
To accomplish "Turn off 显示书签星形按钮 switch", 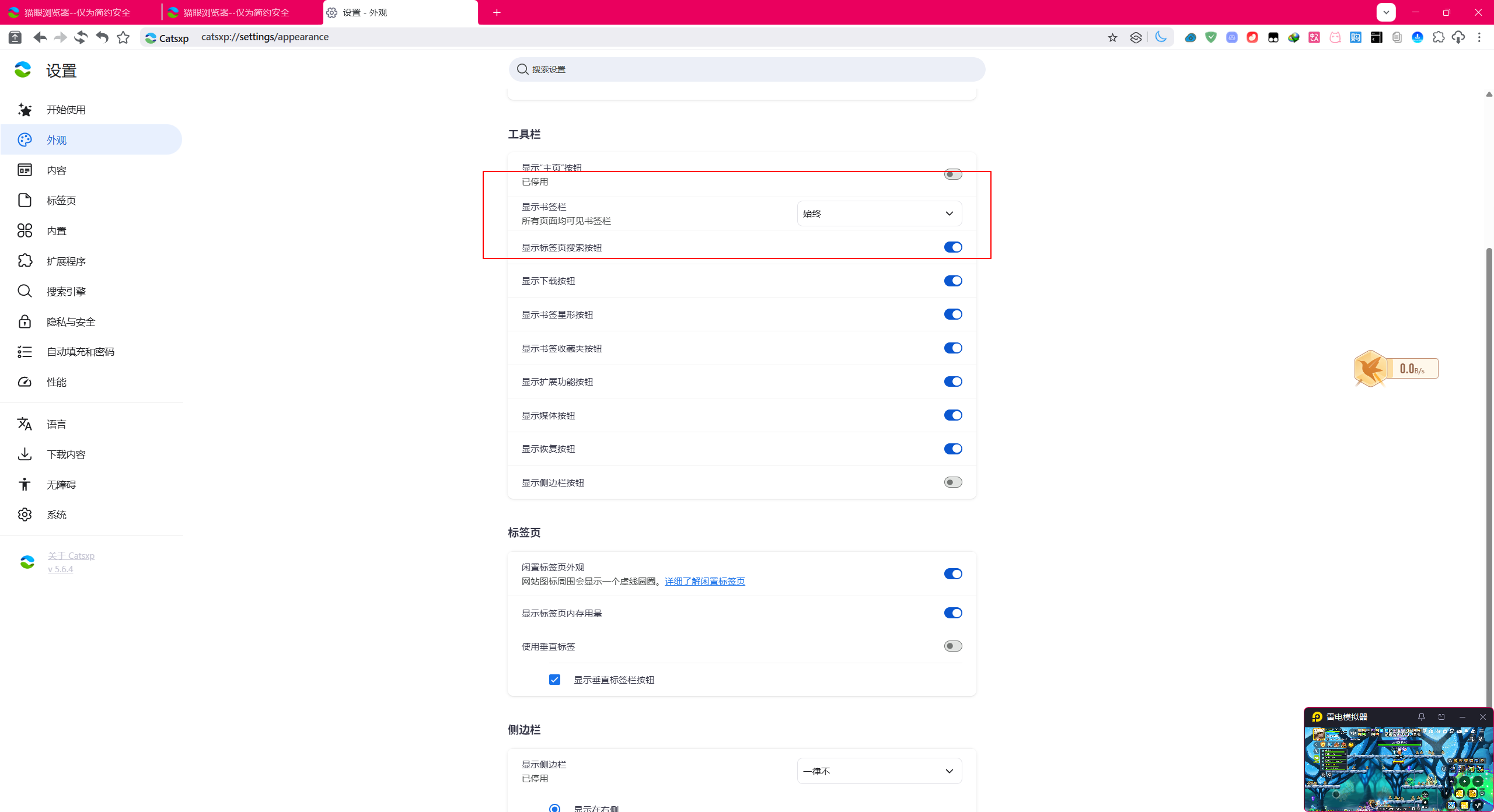I will coord(952,314).
